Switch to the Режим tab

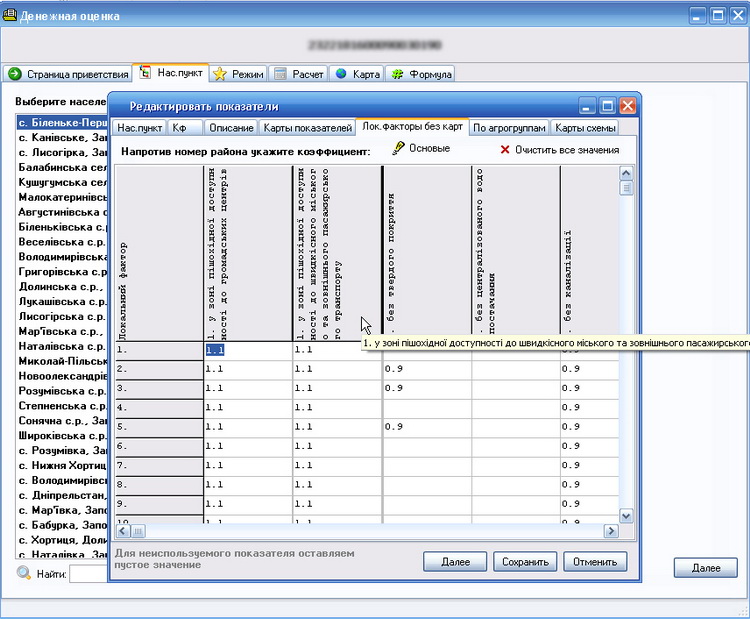click(239, 74)
